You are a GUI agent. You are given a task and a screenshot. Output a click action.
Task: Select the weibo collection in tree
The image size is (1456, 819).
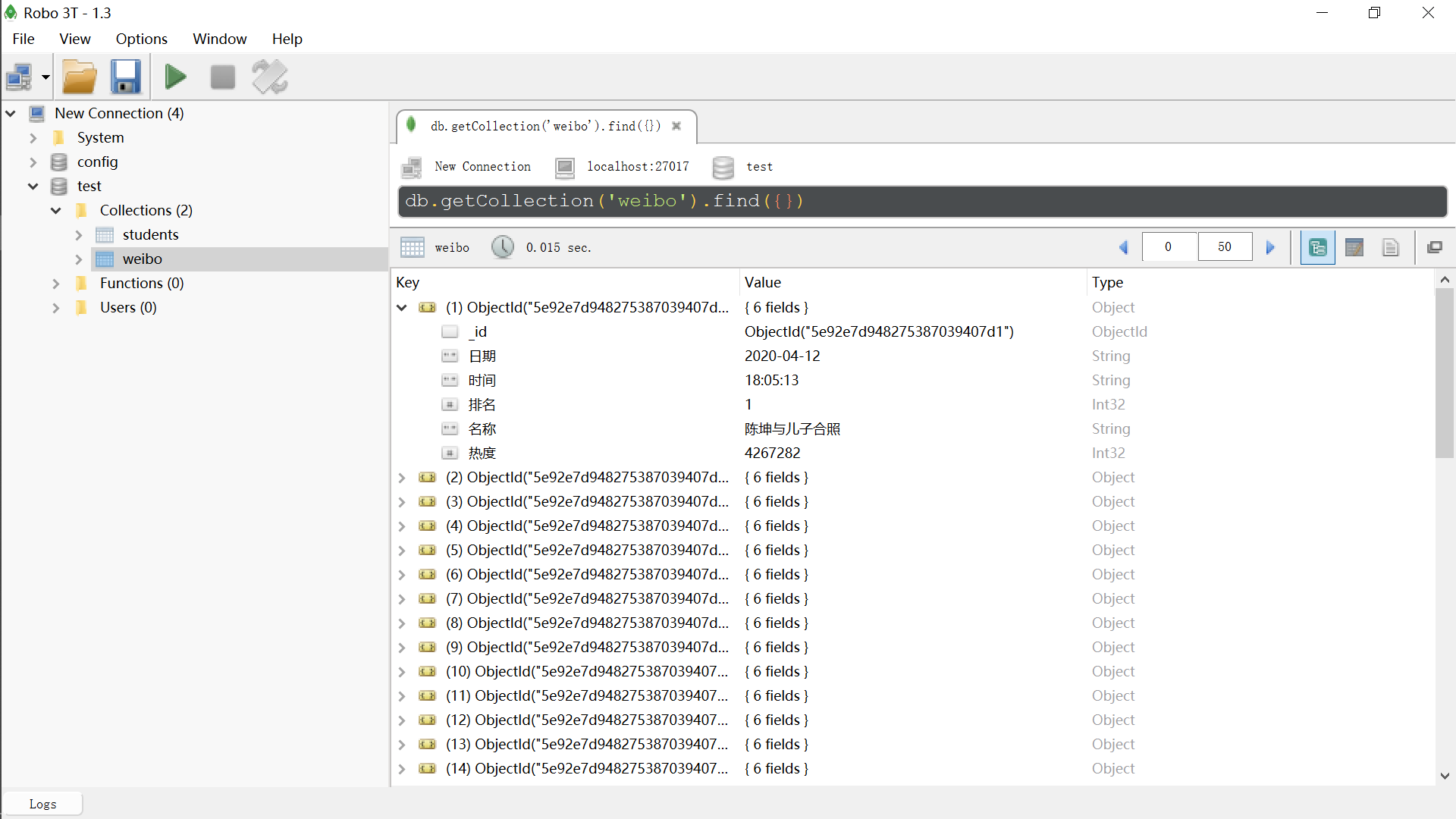click(142, 259)
